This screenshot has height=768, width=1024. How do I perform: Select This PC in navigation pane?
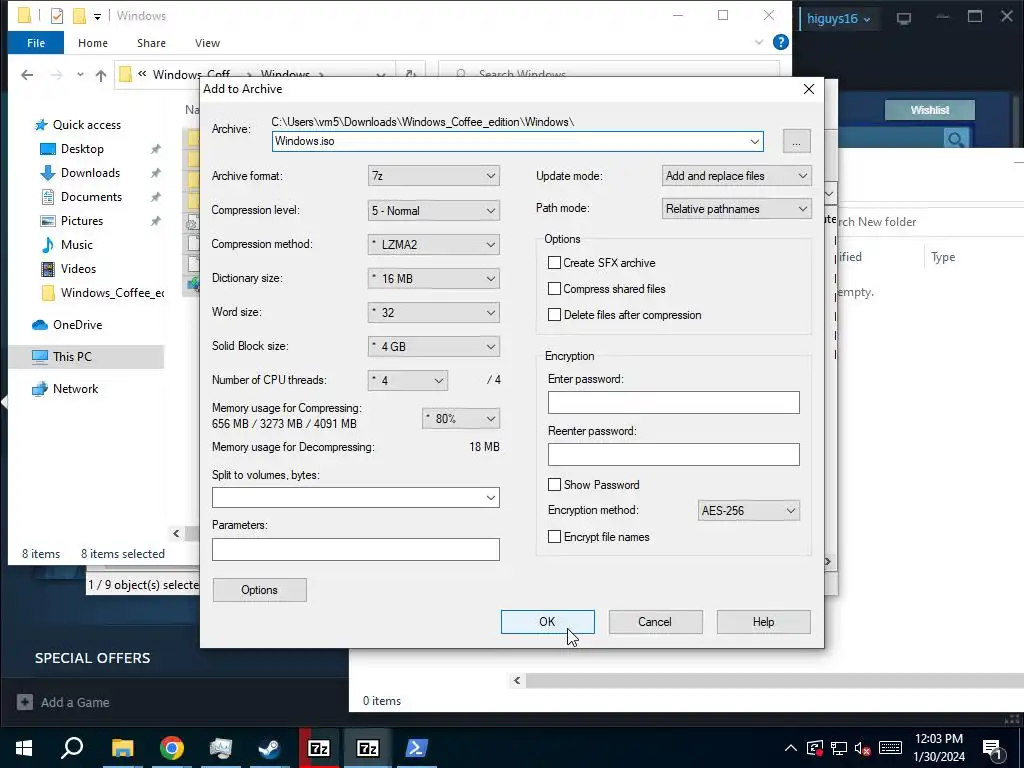click(72, 357)
